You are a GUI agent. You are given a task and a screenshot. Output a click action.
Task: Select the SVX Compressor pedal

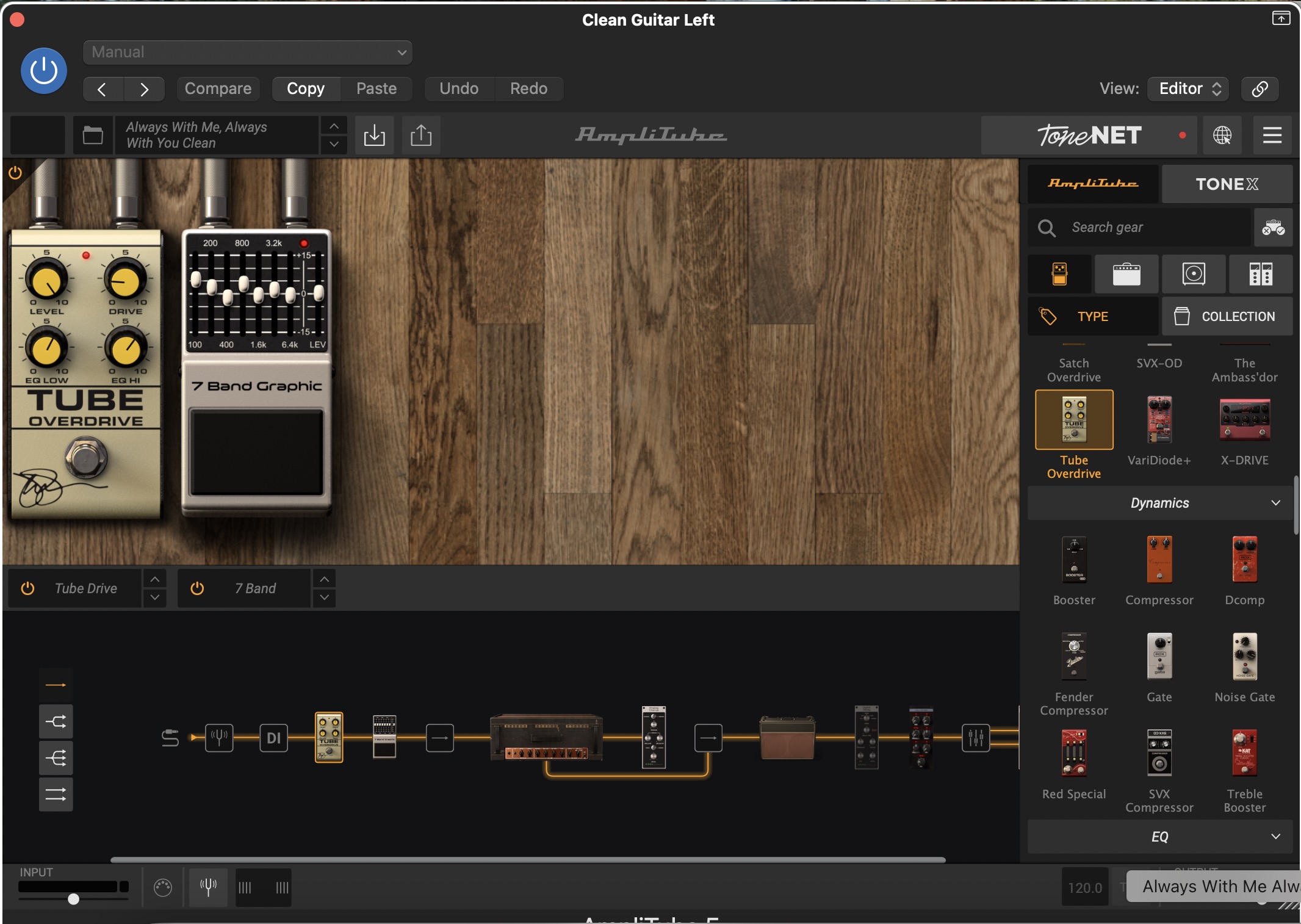click(x=1159, y=753)
